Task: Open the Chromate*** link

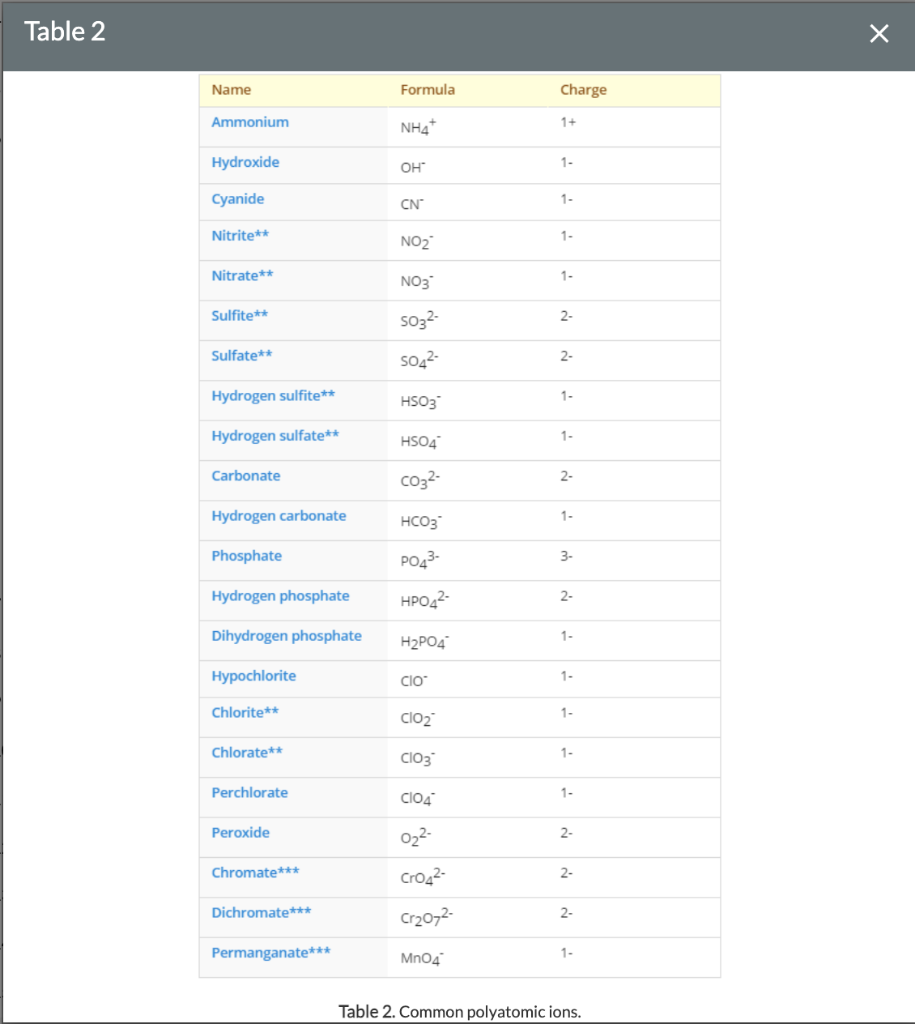Action: pos(255,872)
